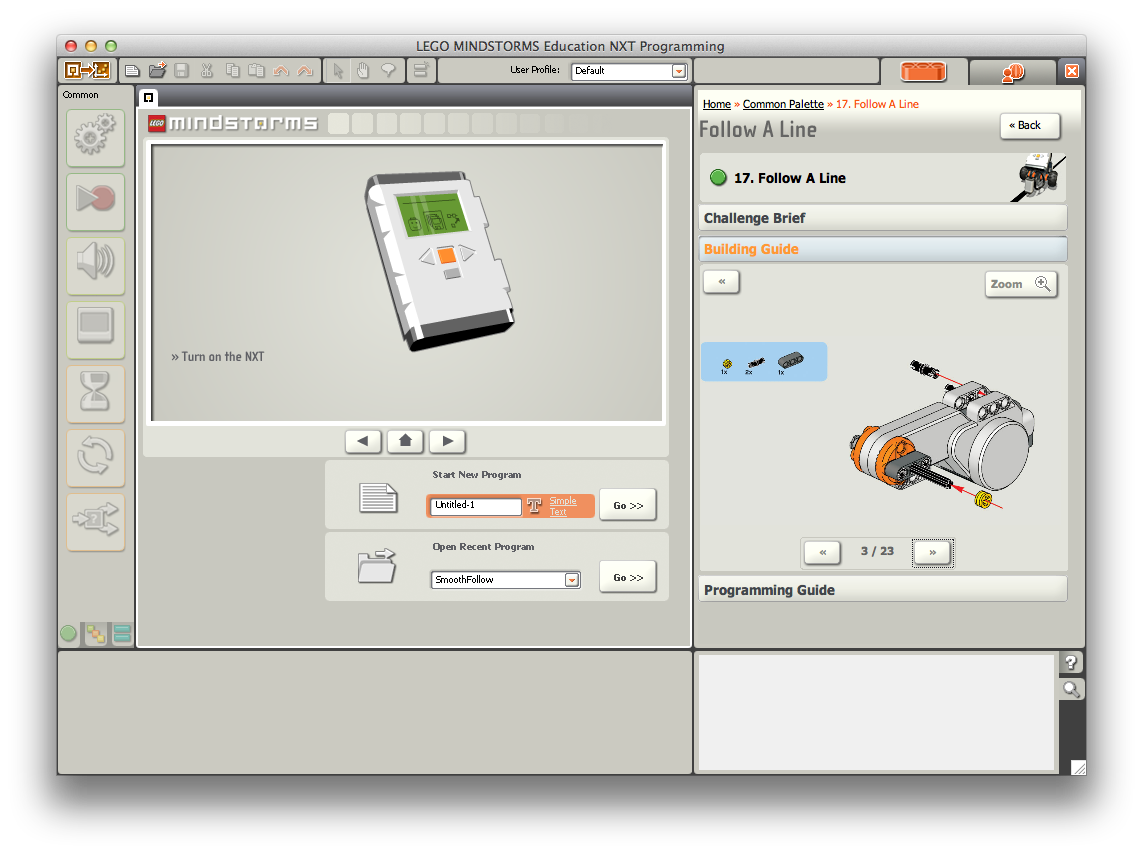
Task: Click the Simple Text link
Action: click(563, 506)
